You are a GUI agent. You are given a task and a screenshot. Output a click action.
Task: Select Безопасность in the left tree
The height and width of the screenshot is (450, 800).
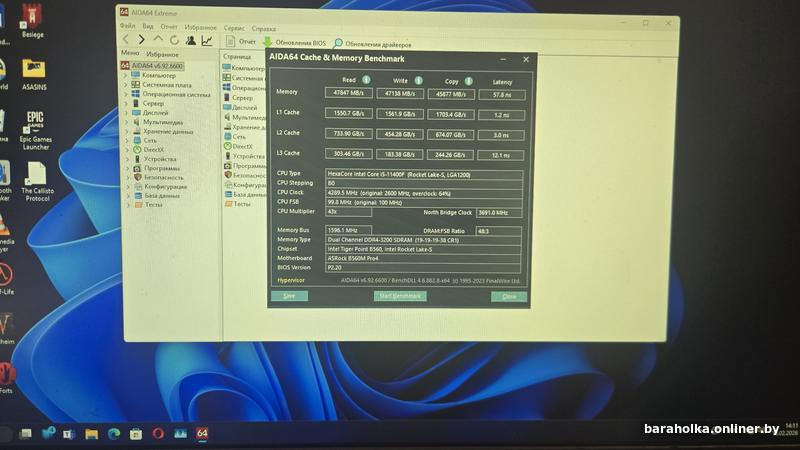[163, 178]
